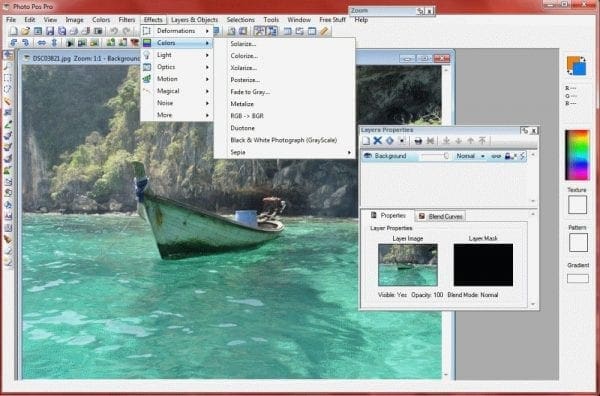
Task: Select the rectangular selection tool
Action: point(8,78)
